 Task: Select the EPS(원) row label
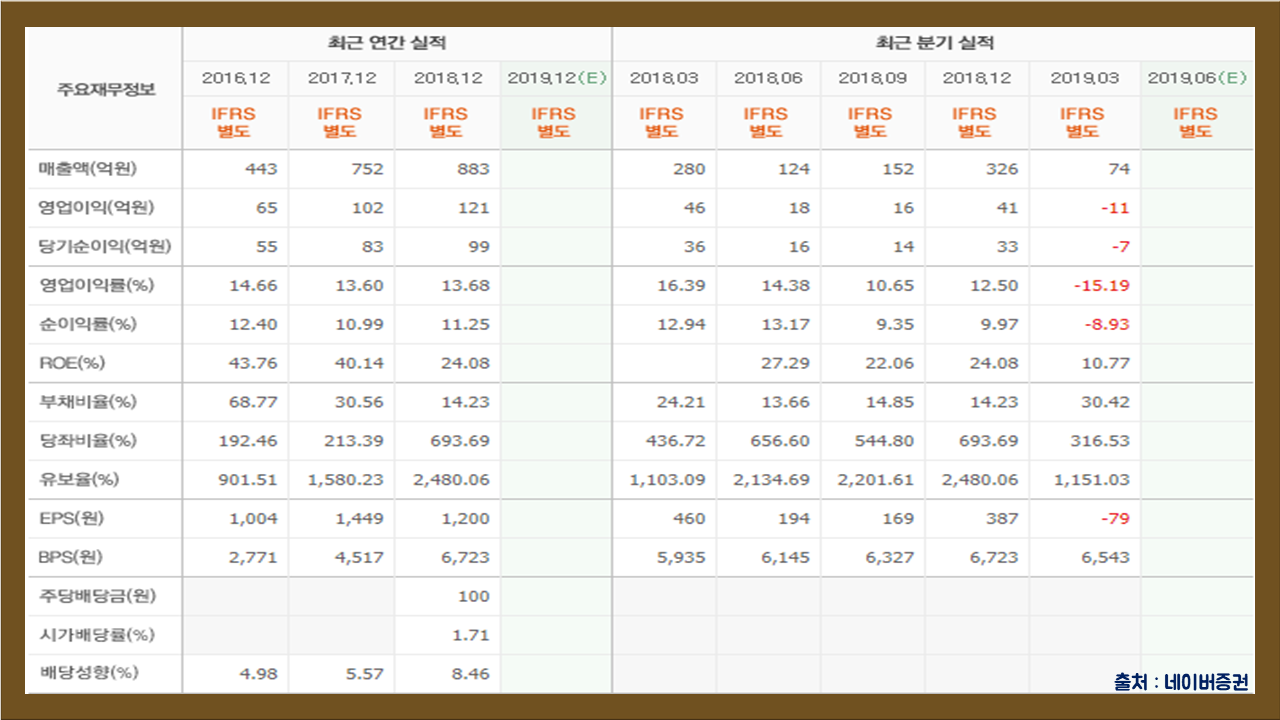click(72, 518)
